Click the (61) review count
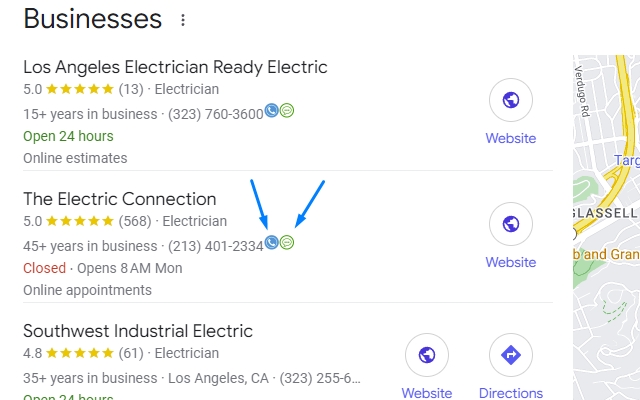The image size is (640, 400). coord(131,353)
